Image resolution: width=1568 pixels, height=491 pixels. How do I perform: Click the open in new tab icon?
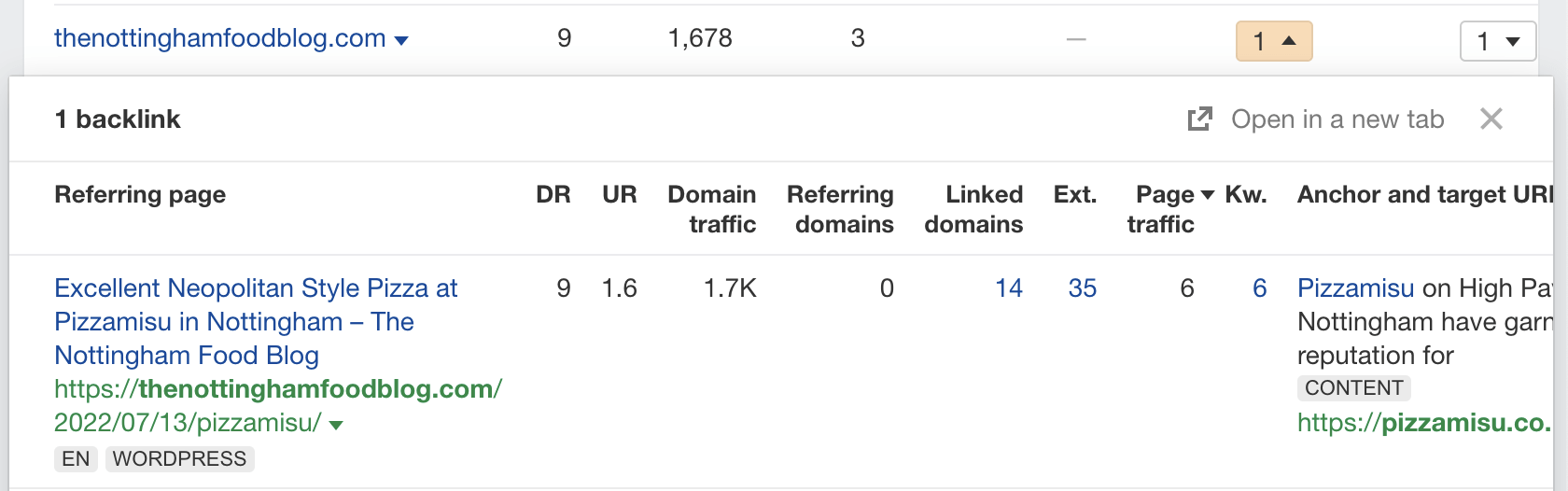click(1199, 119)
